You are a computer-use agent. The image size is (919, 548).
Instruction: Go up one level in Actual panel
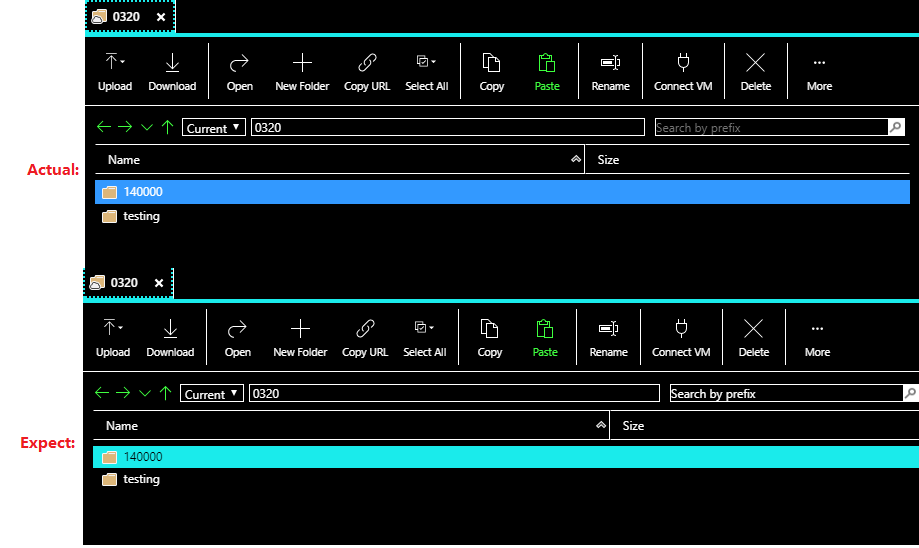(x=168, y=127)
